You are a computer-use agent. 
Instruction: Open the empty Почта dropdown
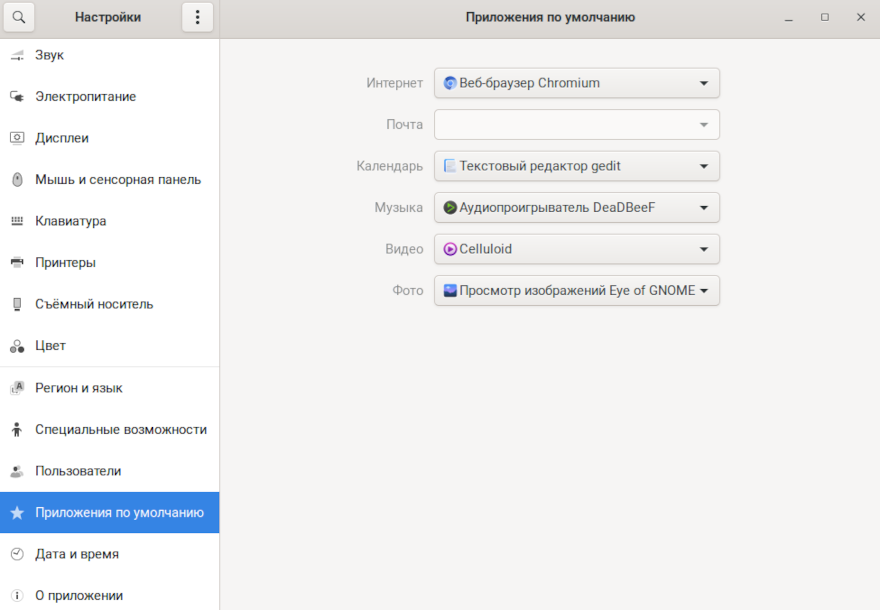[x=576, y=125]
